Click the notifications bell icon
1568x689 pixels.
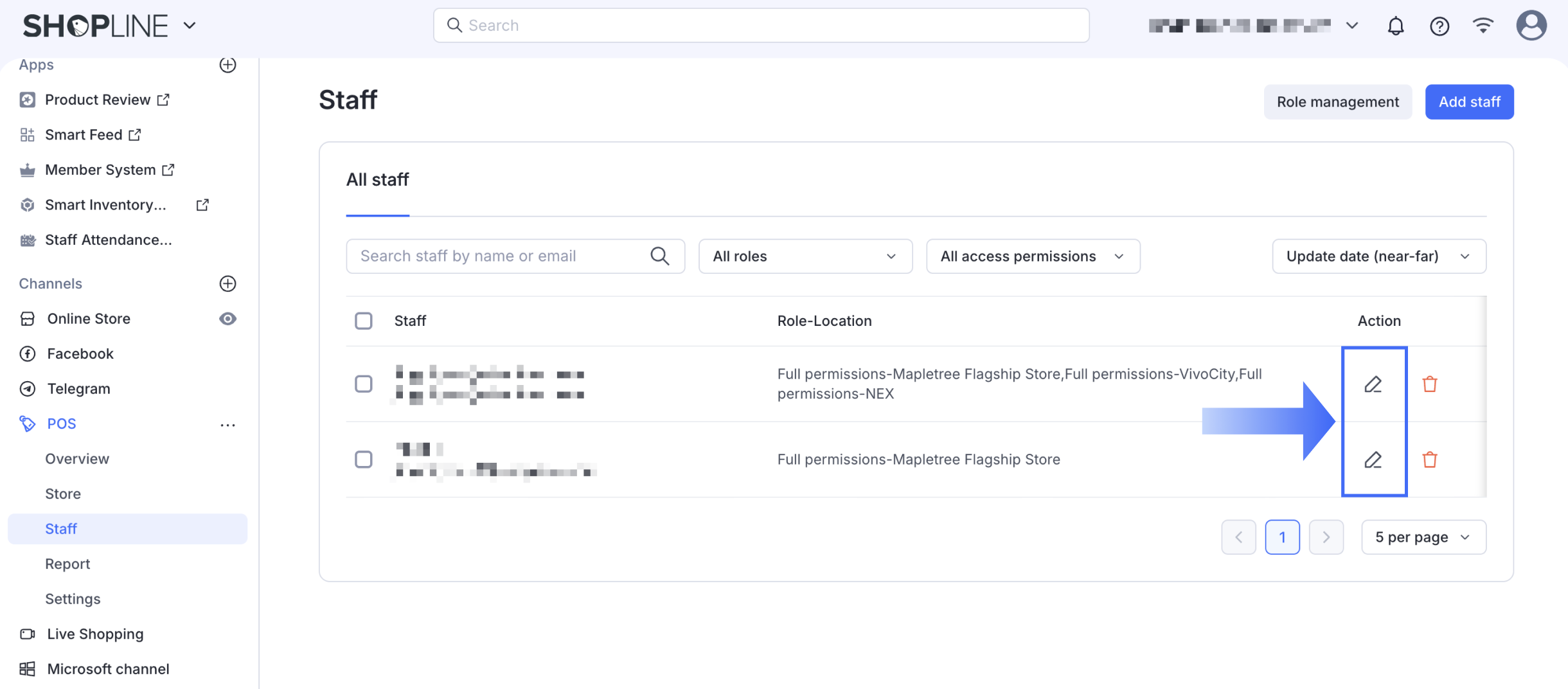pos(1395,26)
